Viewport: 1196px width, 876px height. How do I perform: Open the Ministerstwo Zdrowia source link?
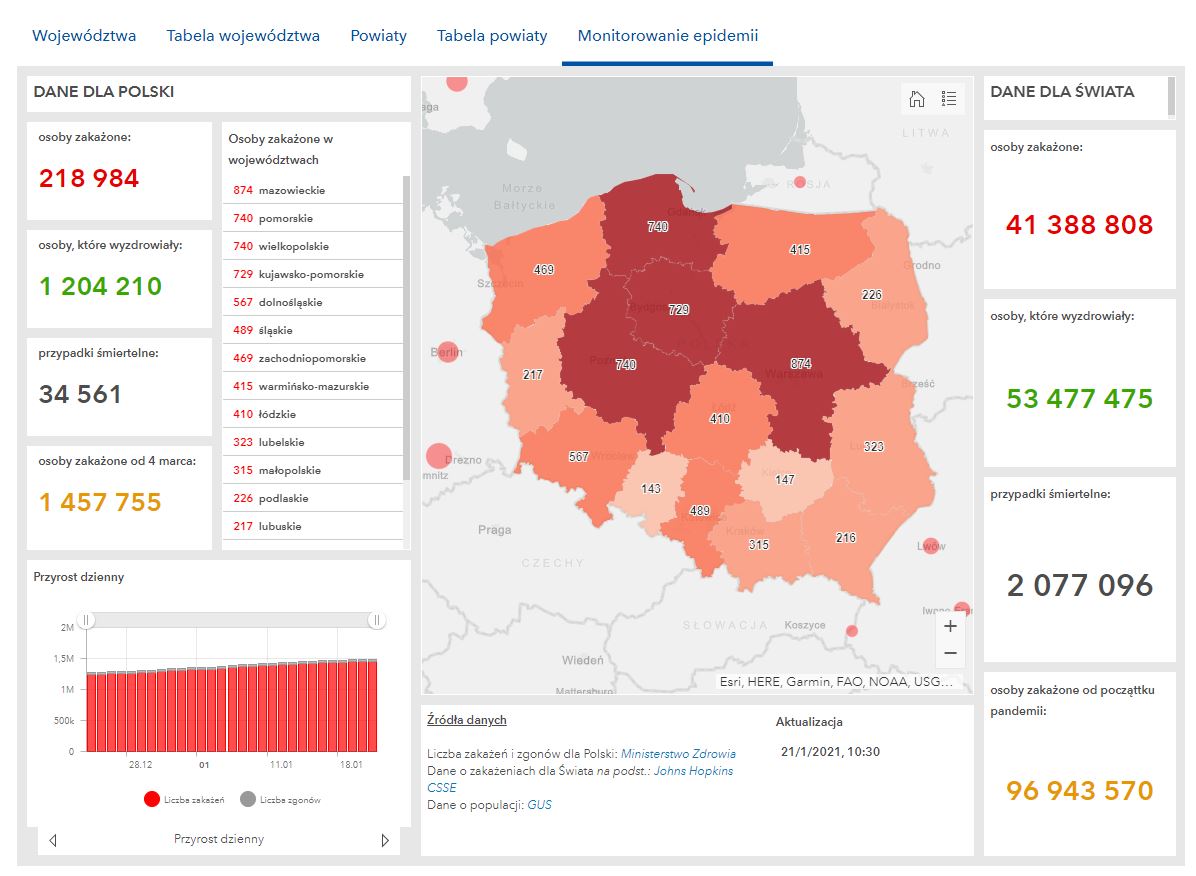678,754
